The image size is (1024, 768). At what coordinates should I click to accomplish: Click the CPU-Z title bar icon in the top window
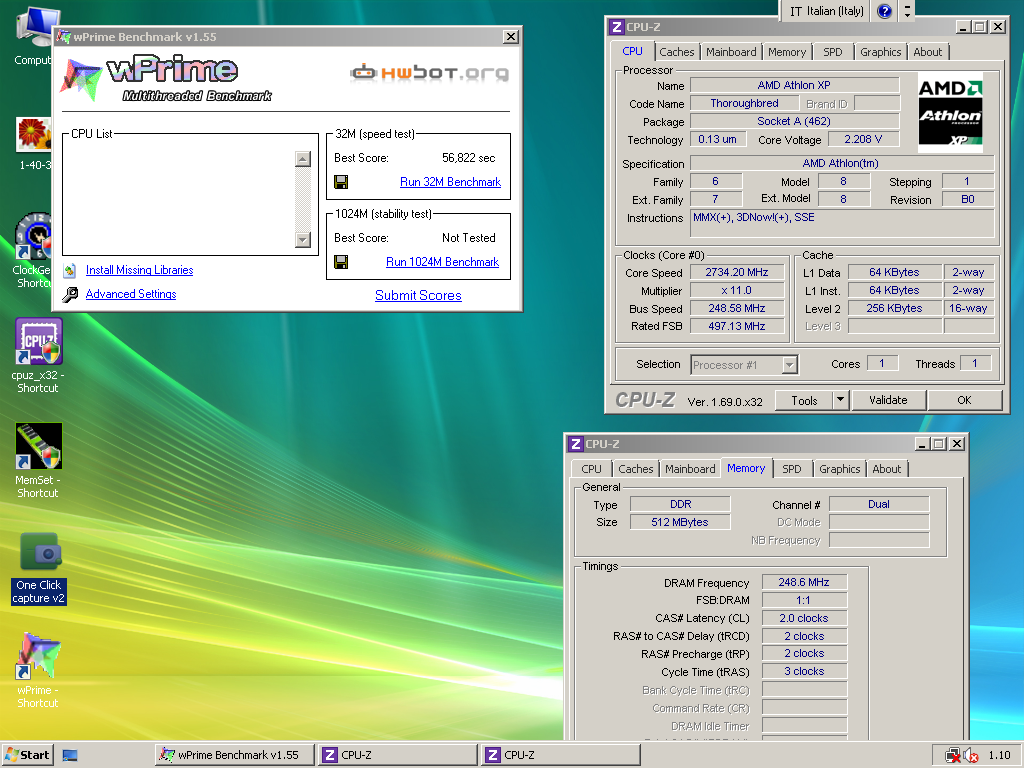(x=616, y=27)
